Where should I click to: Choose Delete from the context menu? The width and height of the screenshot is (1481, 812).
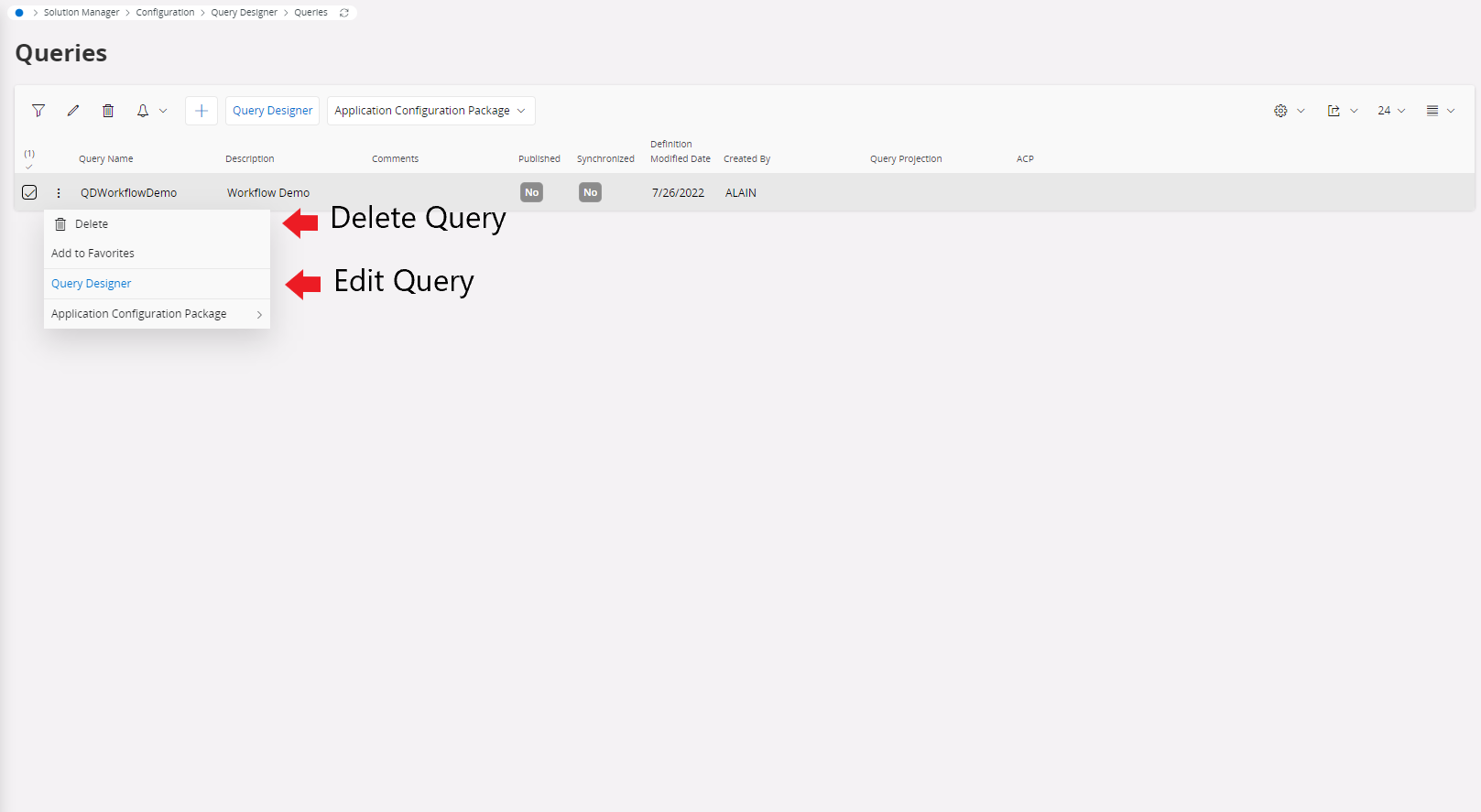tap(92, 224)
